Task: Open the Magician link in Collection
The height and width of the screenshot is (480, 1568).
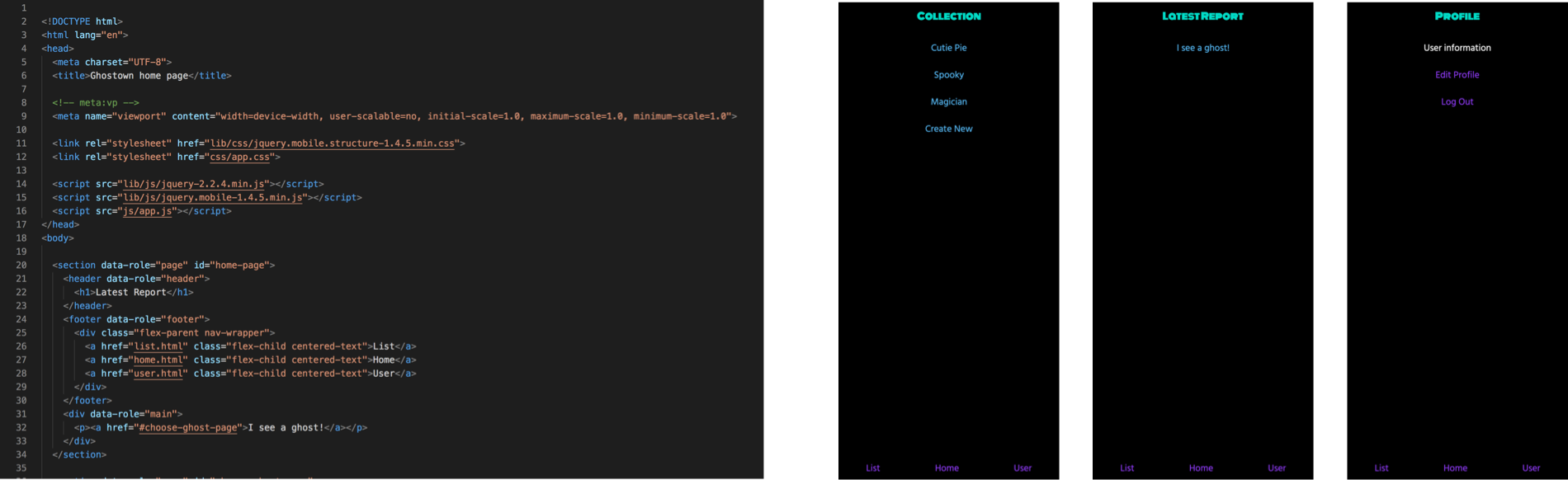Action: click(x=948, y=102)
